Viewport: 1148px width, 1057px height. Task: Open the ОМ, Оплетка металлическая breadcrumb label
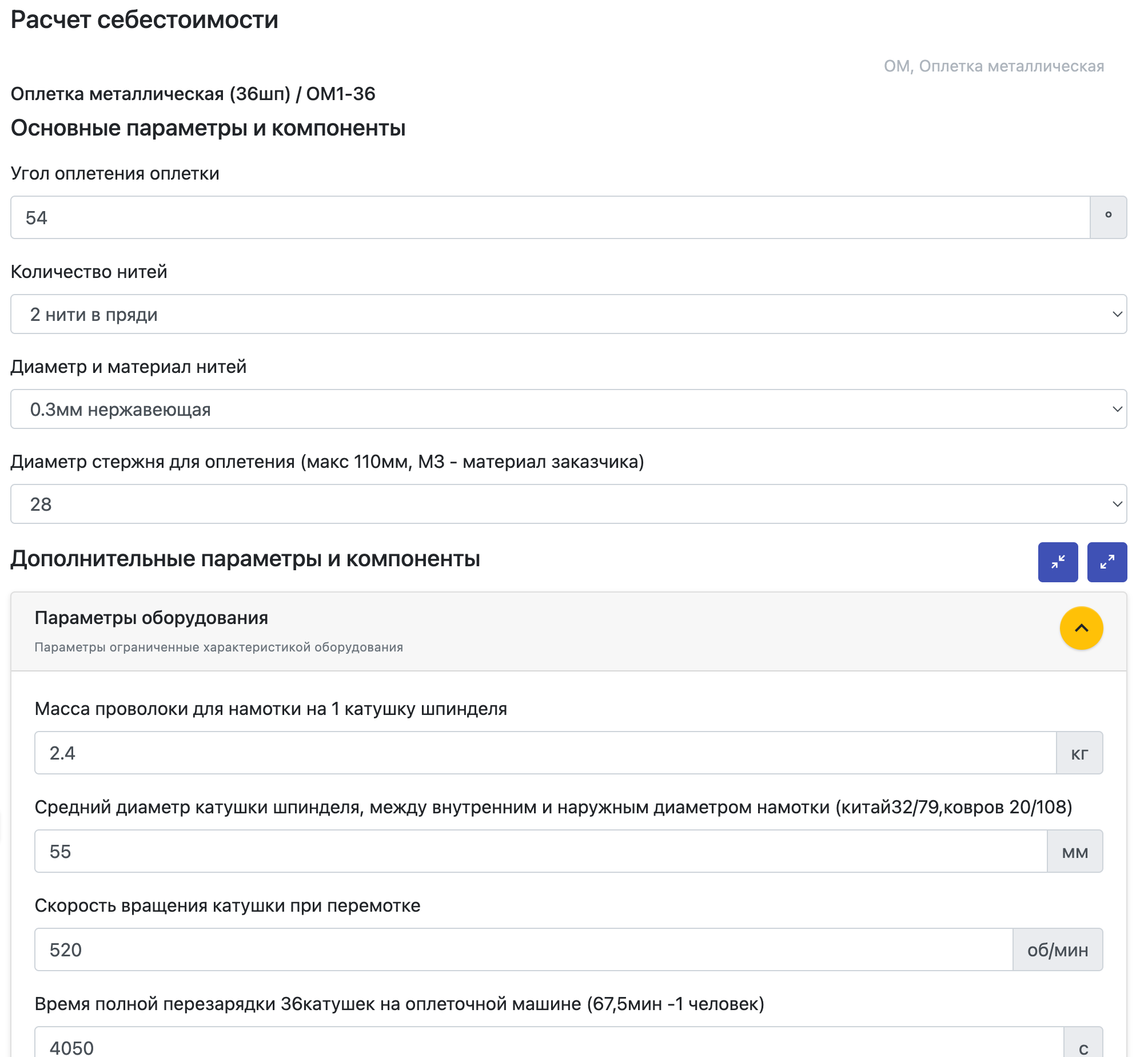click(994, 65)
